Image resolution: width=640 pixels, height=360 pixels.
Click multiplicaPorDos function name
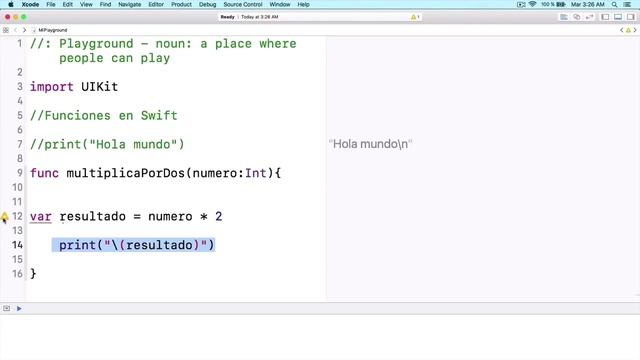click(126, 173)
